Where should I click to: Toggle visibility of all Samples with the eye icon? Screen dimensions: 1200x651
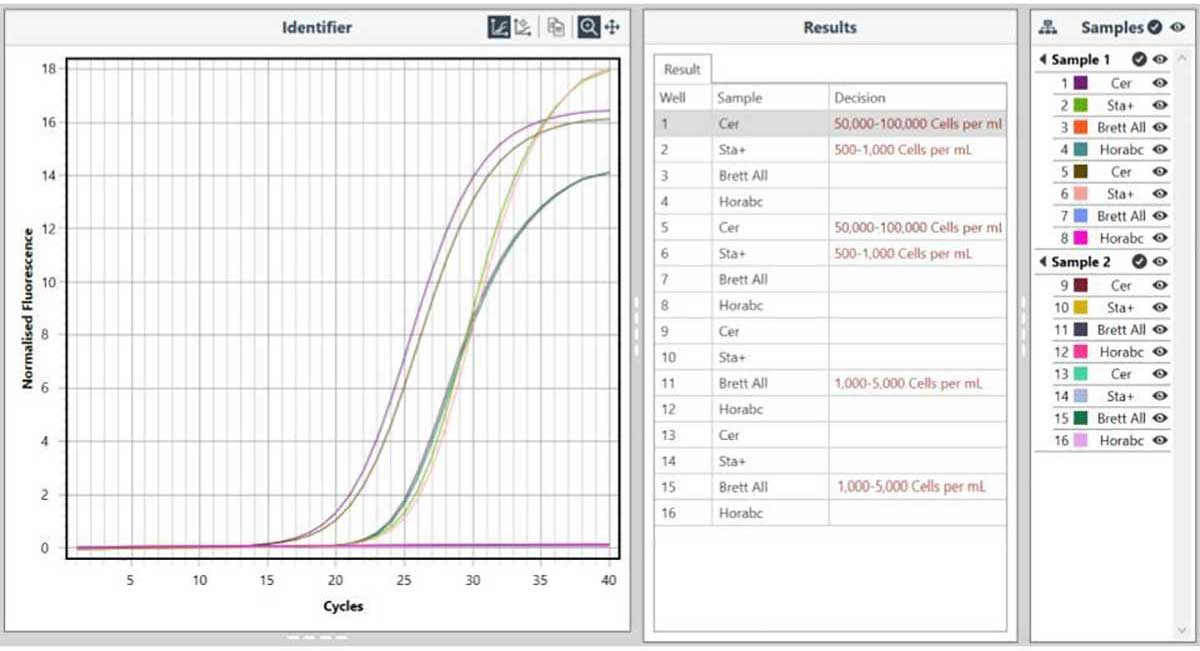[1176, 27]
